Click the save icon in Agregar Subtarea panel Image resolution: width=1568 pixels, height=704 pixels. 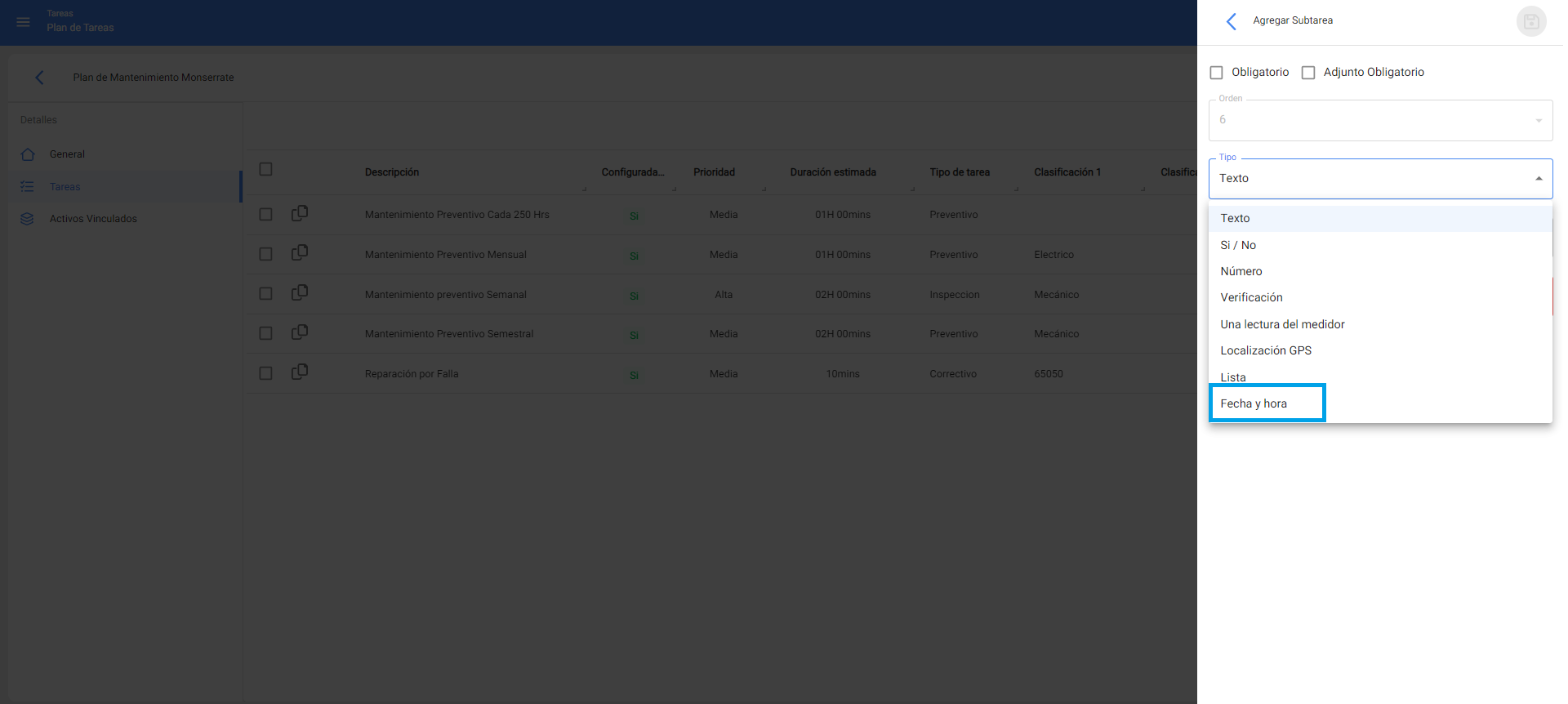coord(1530,22)
